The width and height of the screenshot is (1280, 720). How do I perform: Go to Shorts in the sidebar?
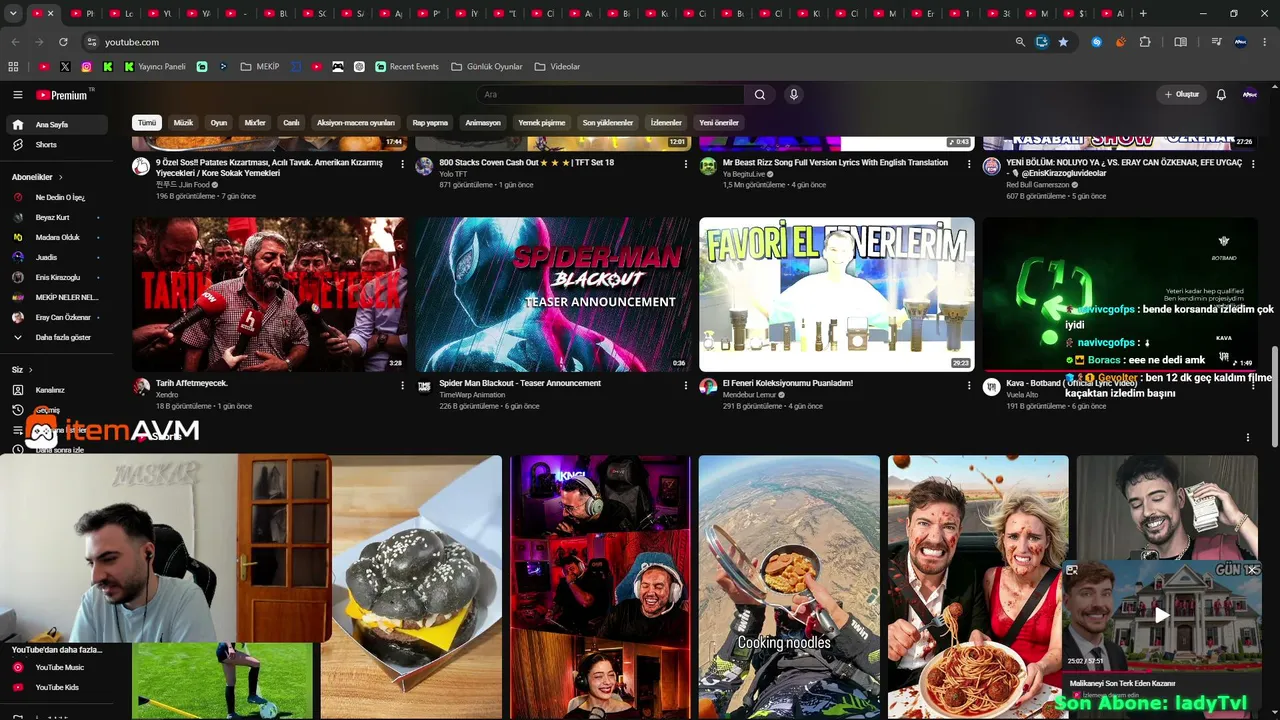(55, 145)
